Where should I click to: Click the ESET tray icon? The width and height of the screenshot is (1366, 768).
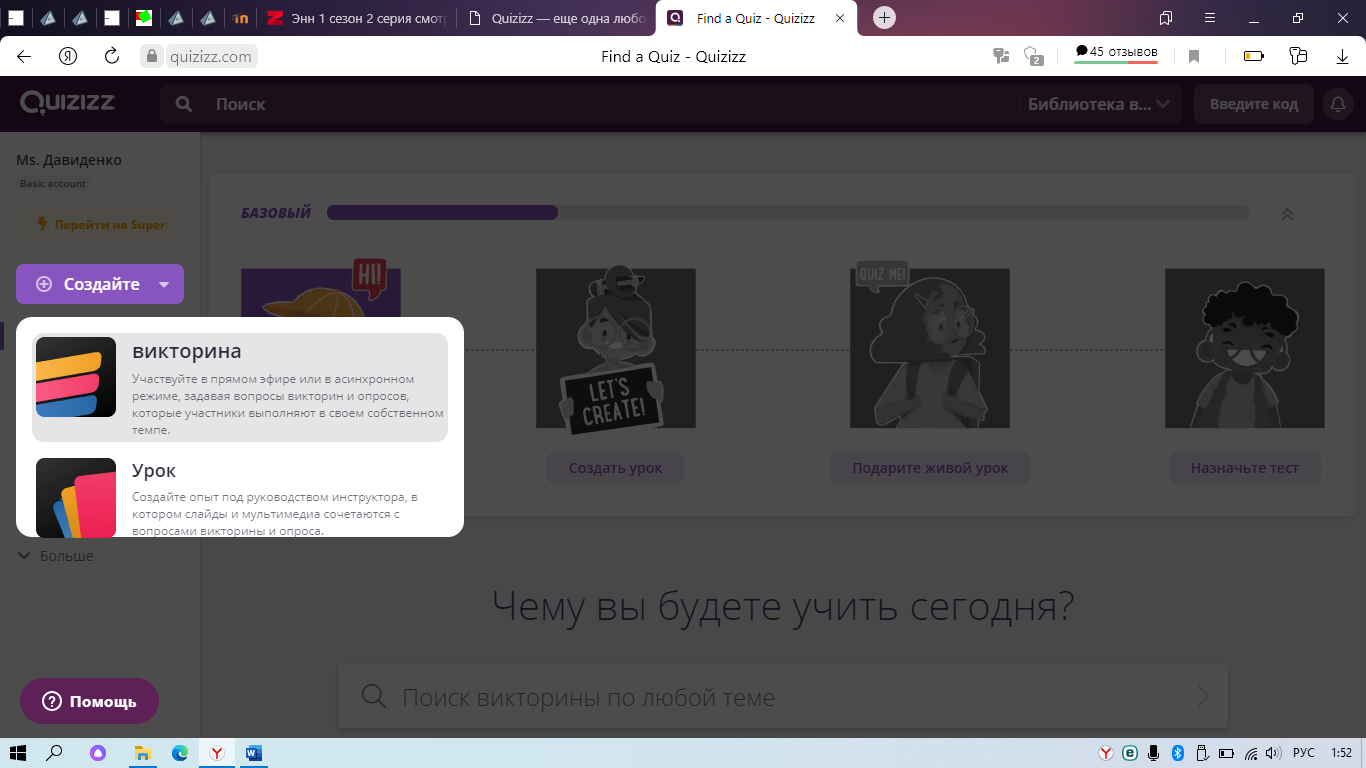tap(1130, 753)
